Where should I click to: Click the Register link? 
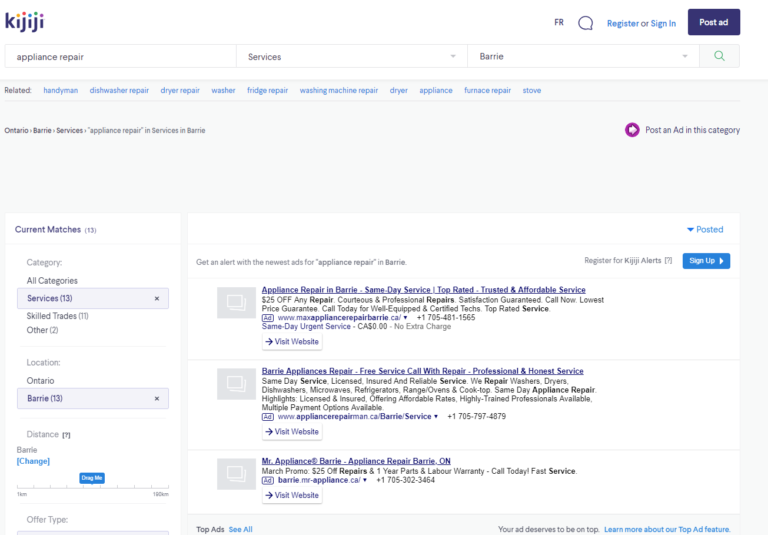point(623,23)
